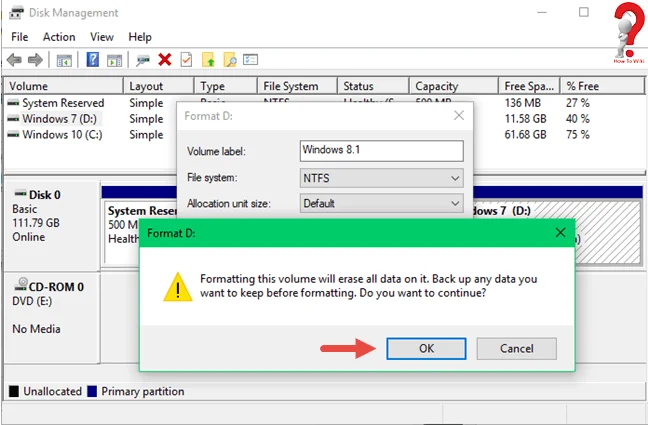648x425 pixels.
Task: Click the 61.68 GB free space cell
Action: click(525, 134)
